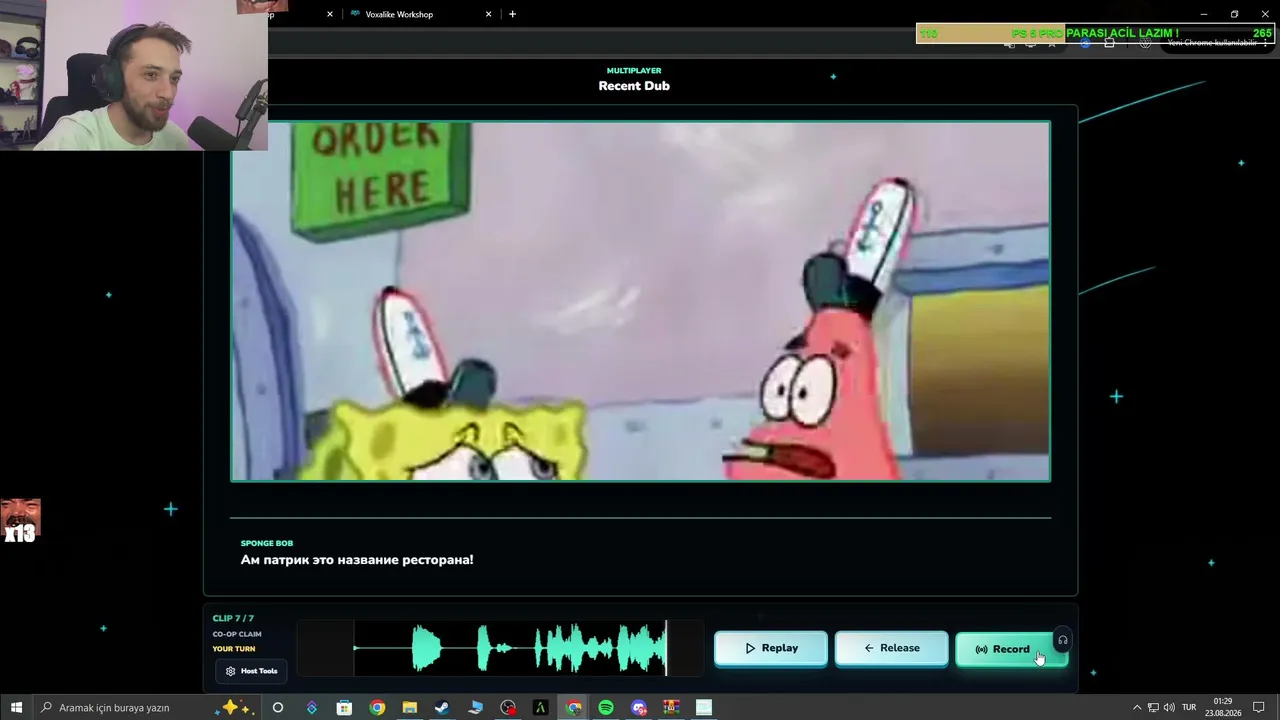The width and height of the screenshot is (1280, 720).
Task: Click the light notepad-like icon on taskbar
Action: [x=704, y=707]
